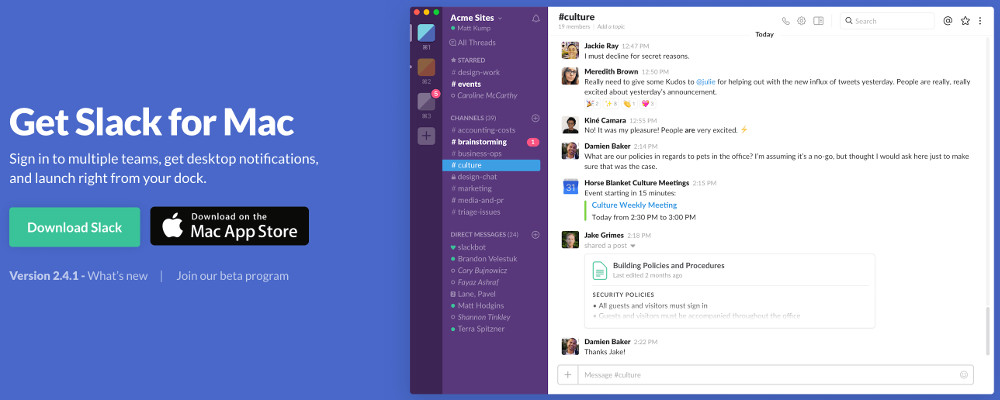This screenshot has width=1000, height=400.
Task: Open triage-issues channel
Action: tap(476, 212)
